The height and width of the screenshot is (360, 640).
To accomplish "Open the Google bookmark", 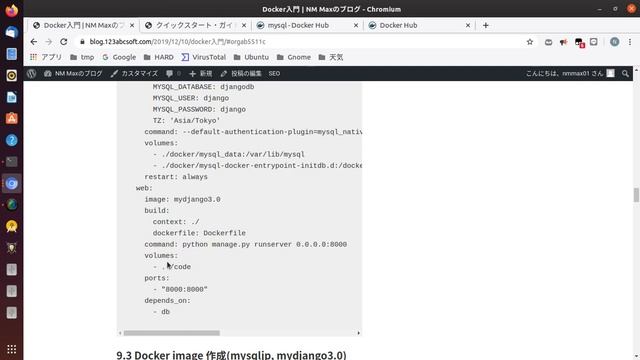I will pyautogui.click(x=119, y=57).
